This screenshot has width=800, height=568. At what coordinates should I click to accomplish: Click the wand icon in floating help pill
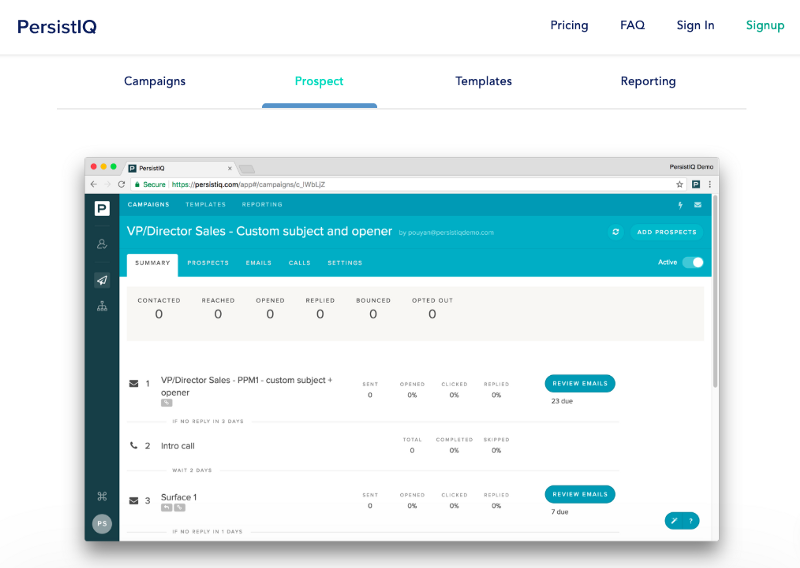click(674, 521)
